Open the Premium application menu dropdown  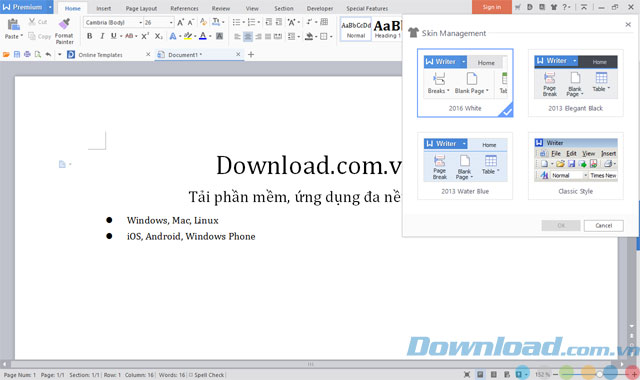tap(50, 7)
